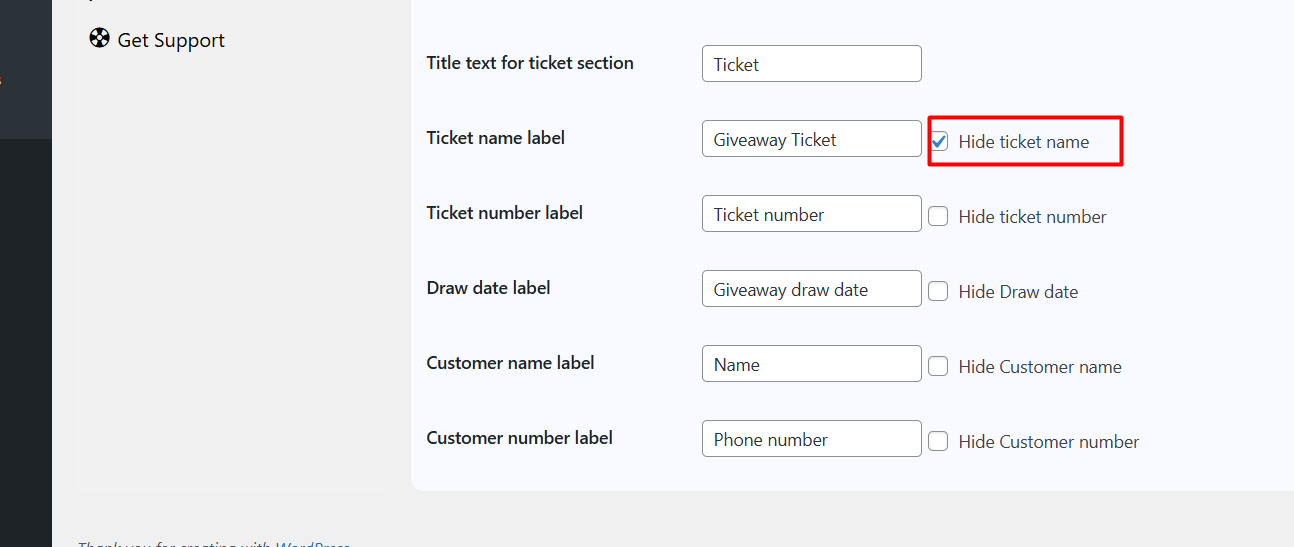Click the Phone number input box
The height and width of the screenshot is (547, 1294).
(811, 439)
